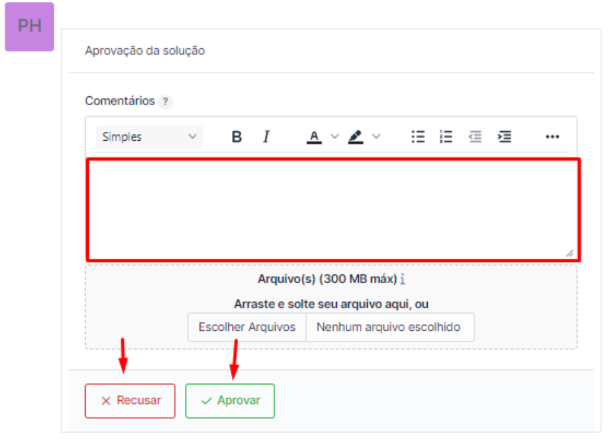The image size is (613, 445).
Task: Decrease indent of the comment text
Action: coord(476,137)
